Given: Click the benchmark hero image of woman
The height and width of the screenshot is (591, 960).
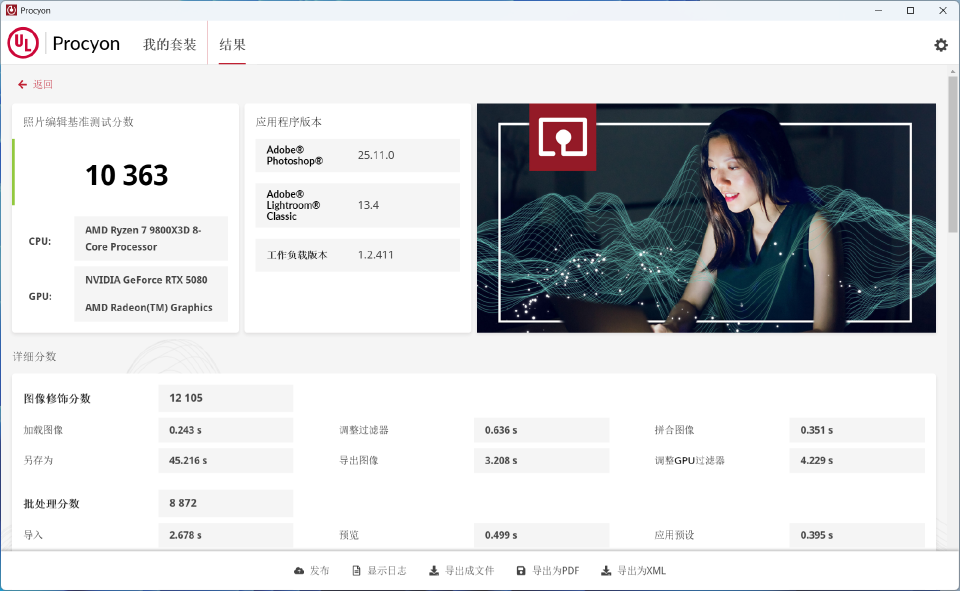Looking at the screenshot, I should [x=707, y=218].
